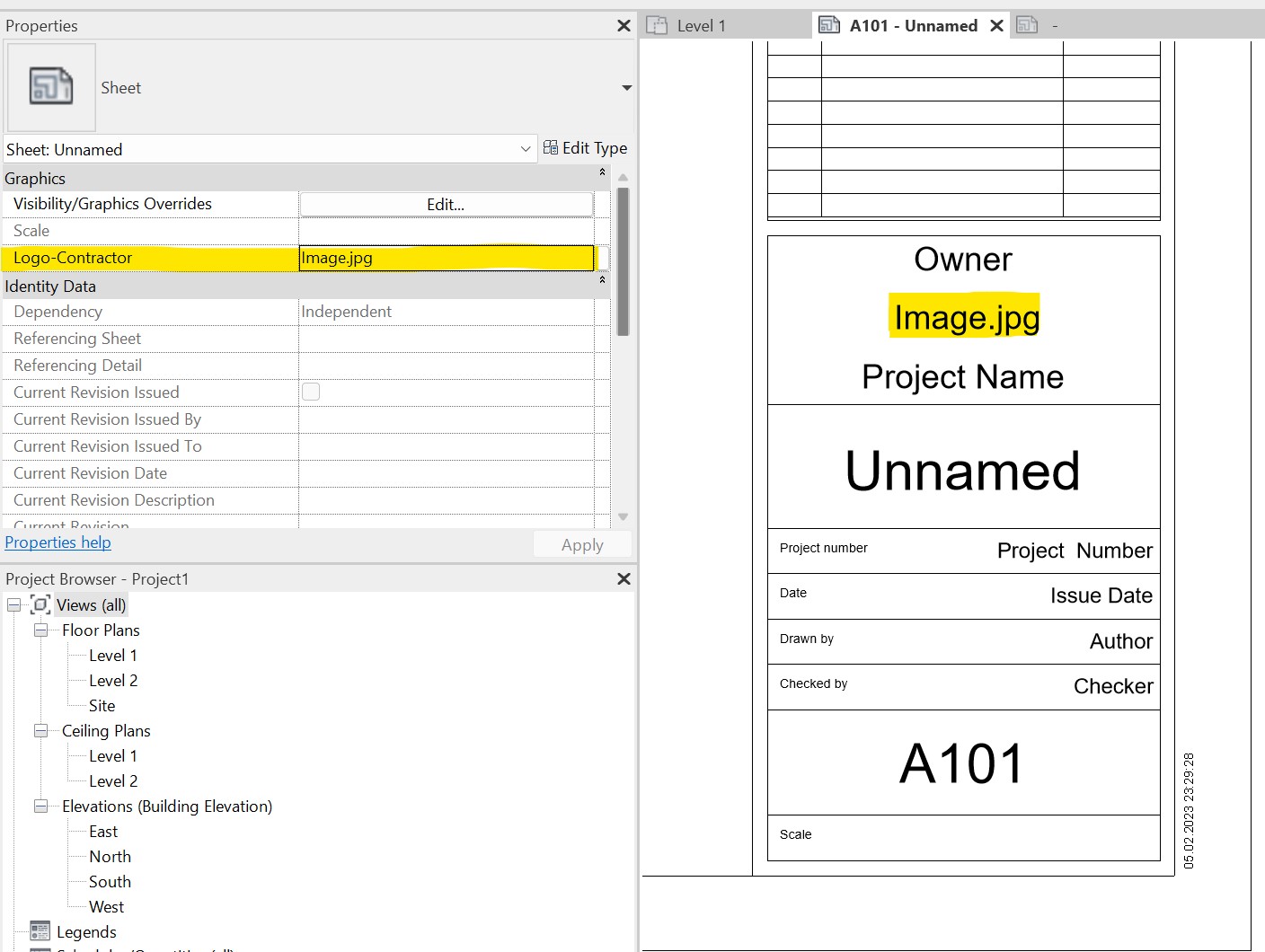Click the Properties scrollbar up arrow

(623, 177)
